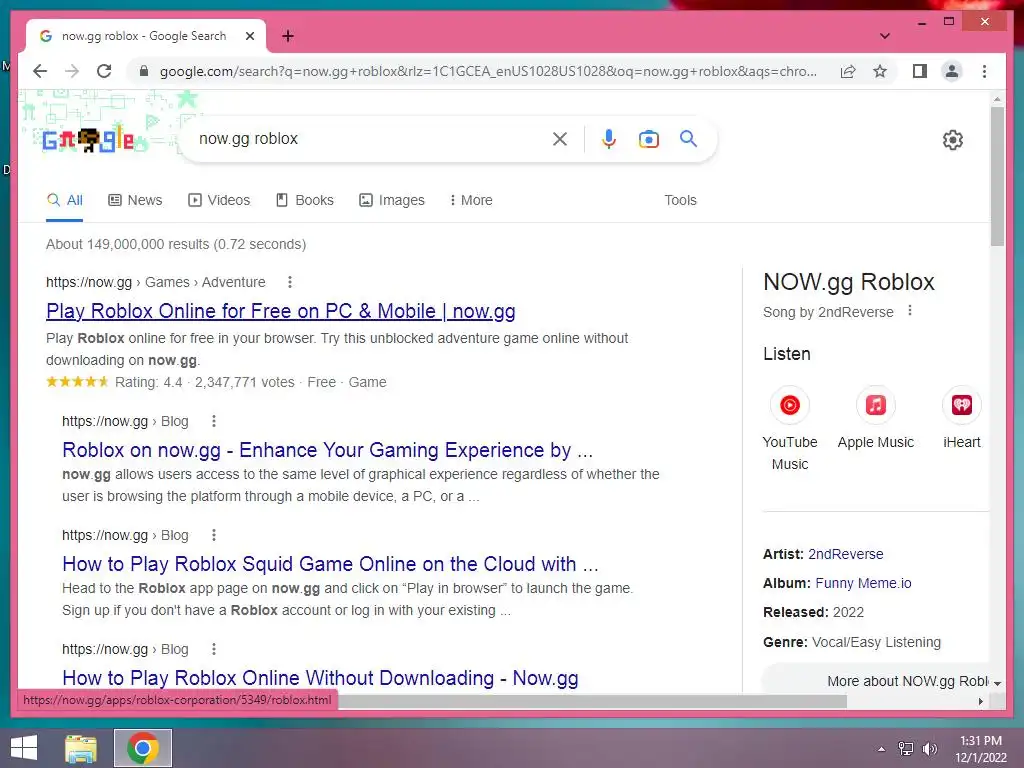Open Roblox Online Without Downloading link
Viewport: 1024px width, 768px height.
click(320, 678)
